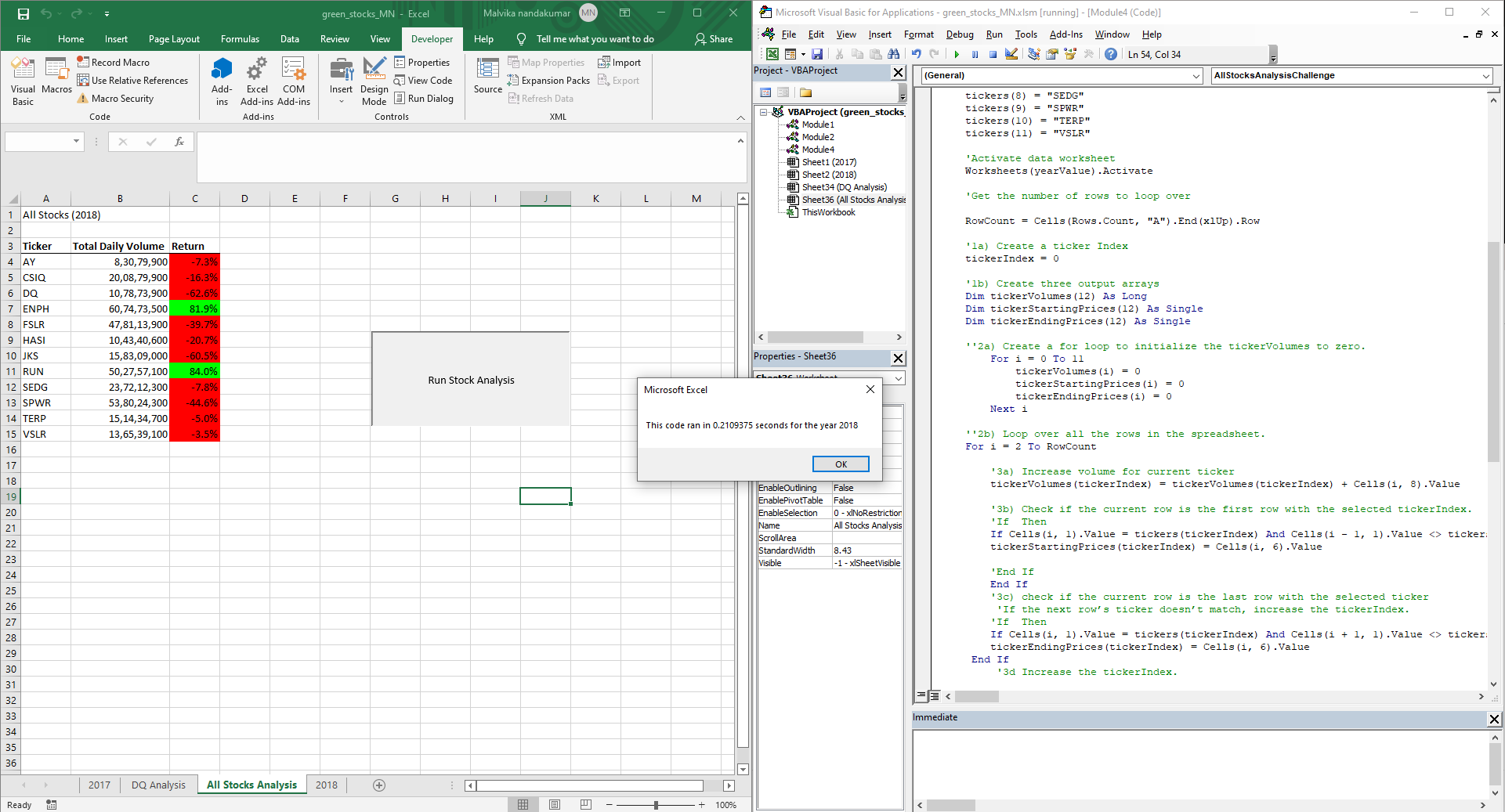The height and width of the screenshot is (812, 1505).
Task: Open the Debug menu in VBA editor
Action: click(960, 34)
